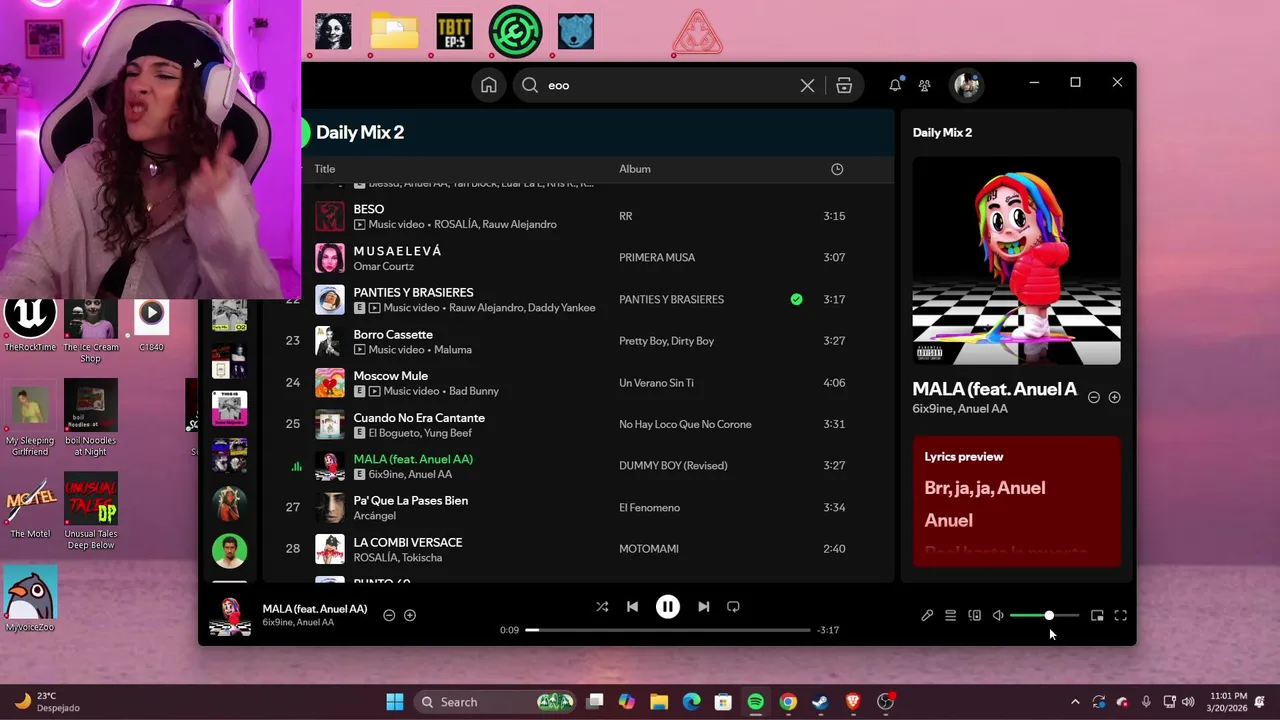Open the Browse icon beside search bar

tap(844, 85)
